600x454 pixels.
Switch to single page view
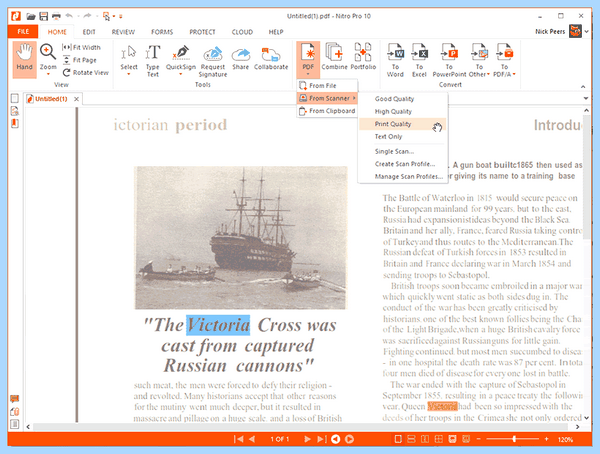pyautogui.click(x=398, y=439)
